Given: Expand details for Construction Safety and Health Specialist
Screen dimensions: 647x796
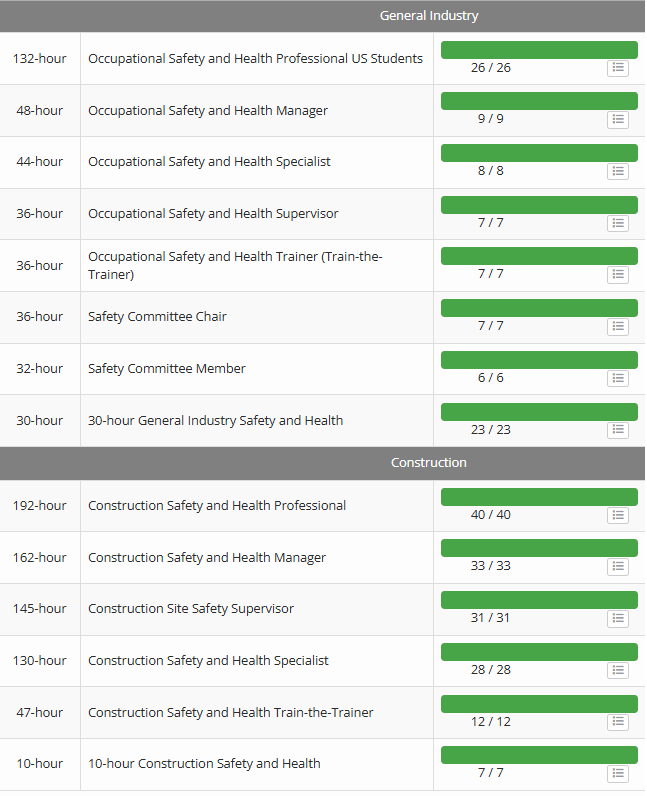Looking at the screenshot, I should (618, 670).
